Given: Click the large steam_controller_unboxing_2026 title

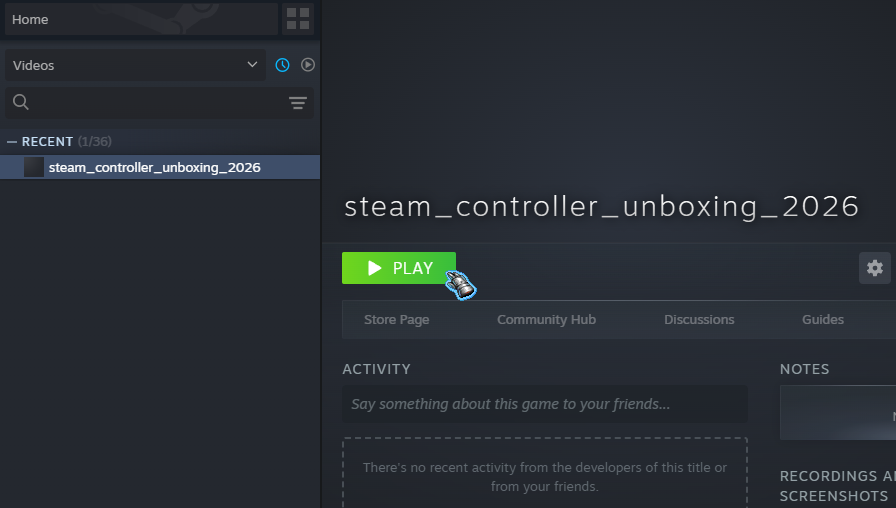Looking at the screenshot, I should pos(602,206).
